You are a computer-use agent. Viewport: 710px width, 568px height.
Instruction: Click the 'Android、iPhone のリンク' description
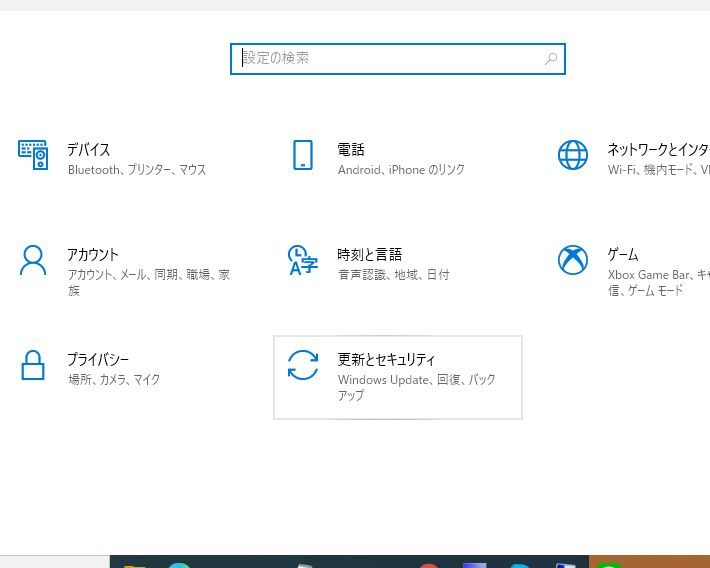pyautogui.click(x=401, y=170)
